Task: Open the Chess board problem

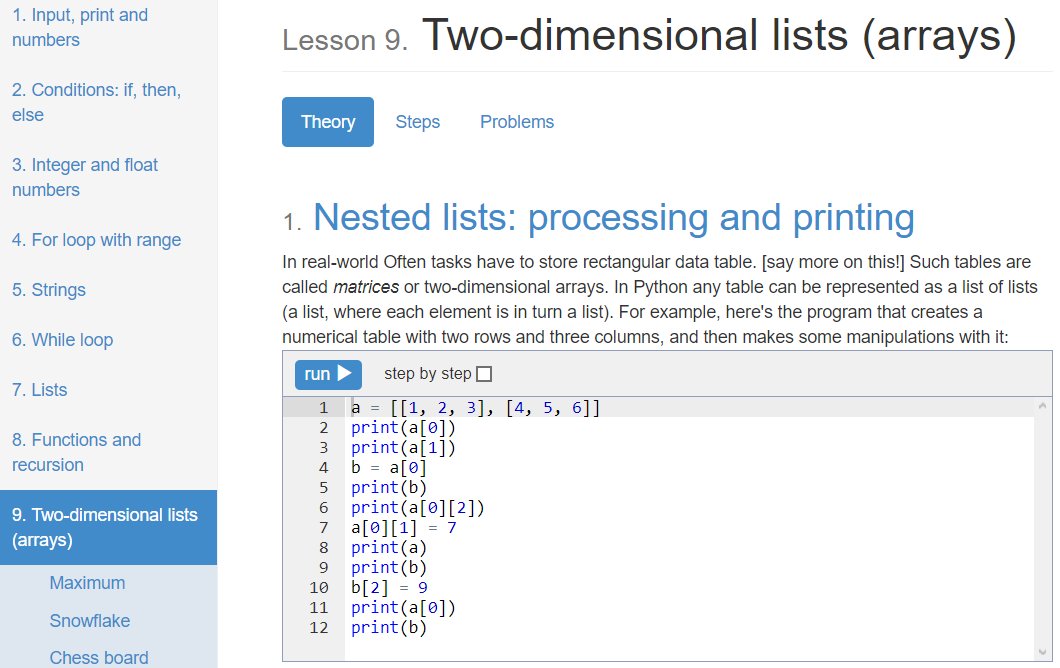Action: 99,657
